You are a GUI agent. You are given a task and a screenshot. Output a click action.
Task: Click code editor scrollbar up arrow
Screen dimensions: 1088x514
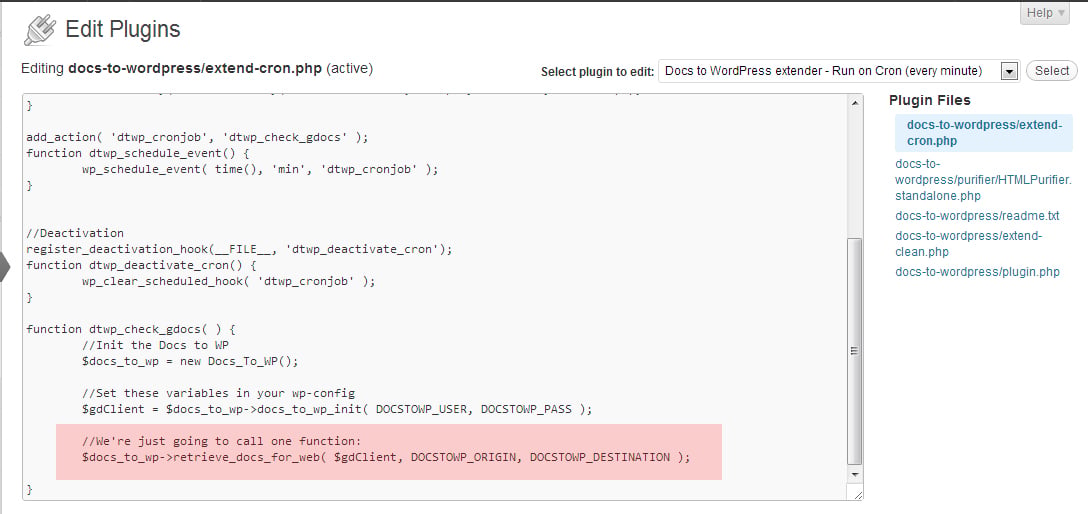coord(856,103)
